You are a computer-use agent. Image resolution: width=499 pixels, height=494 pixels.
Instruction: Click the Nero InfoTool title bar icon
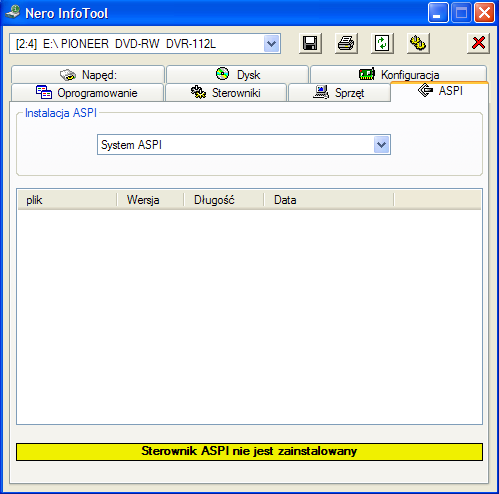(x=13, y=13)
